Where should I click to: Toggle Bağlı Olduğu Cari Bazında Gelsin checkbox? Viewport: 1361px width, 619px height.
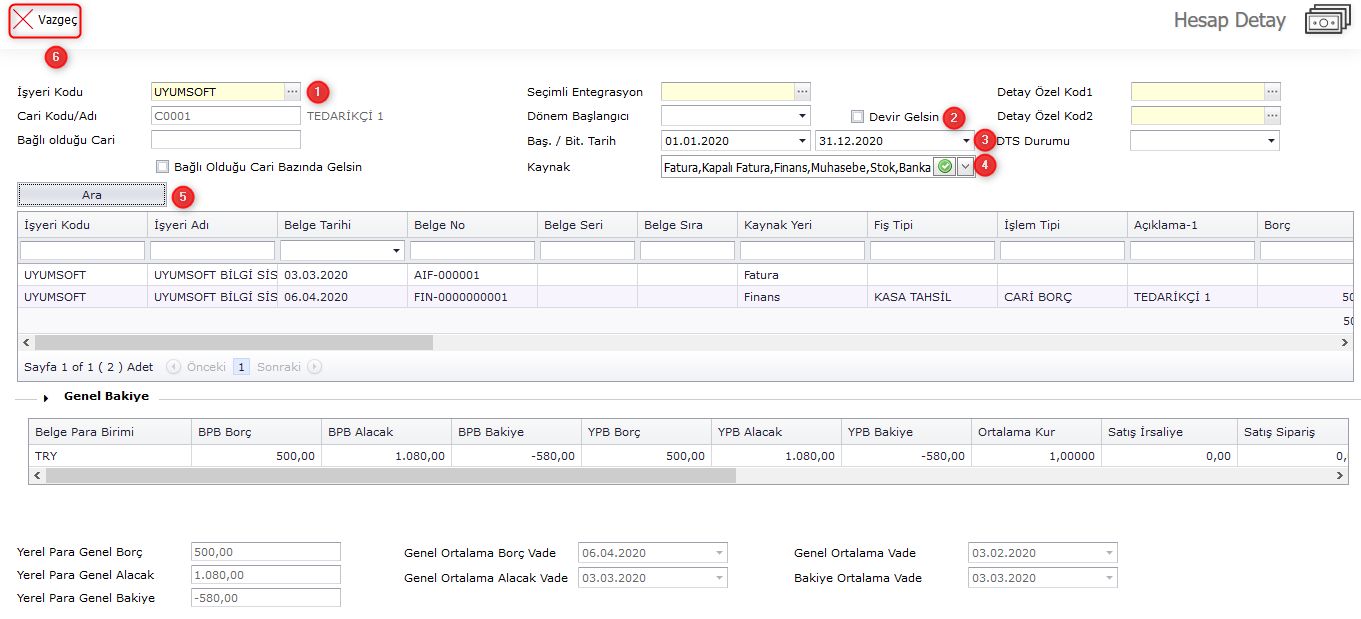click(162, 167)
